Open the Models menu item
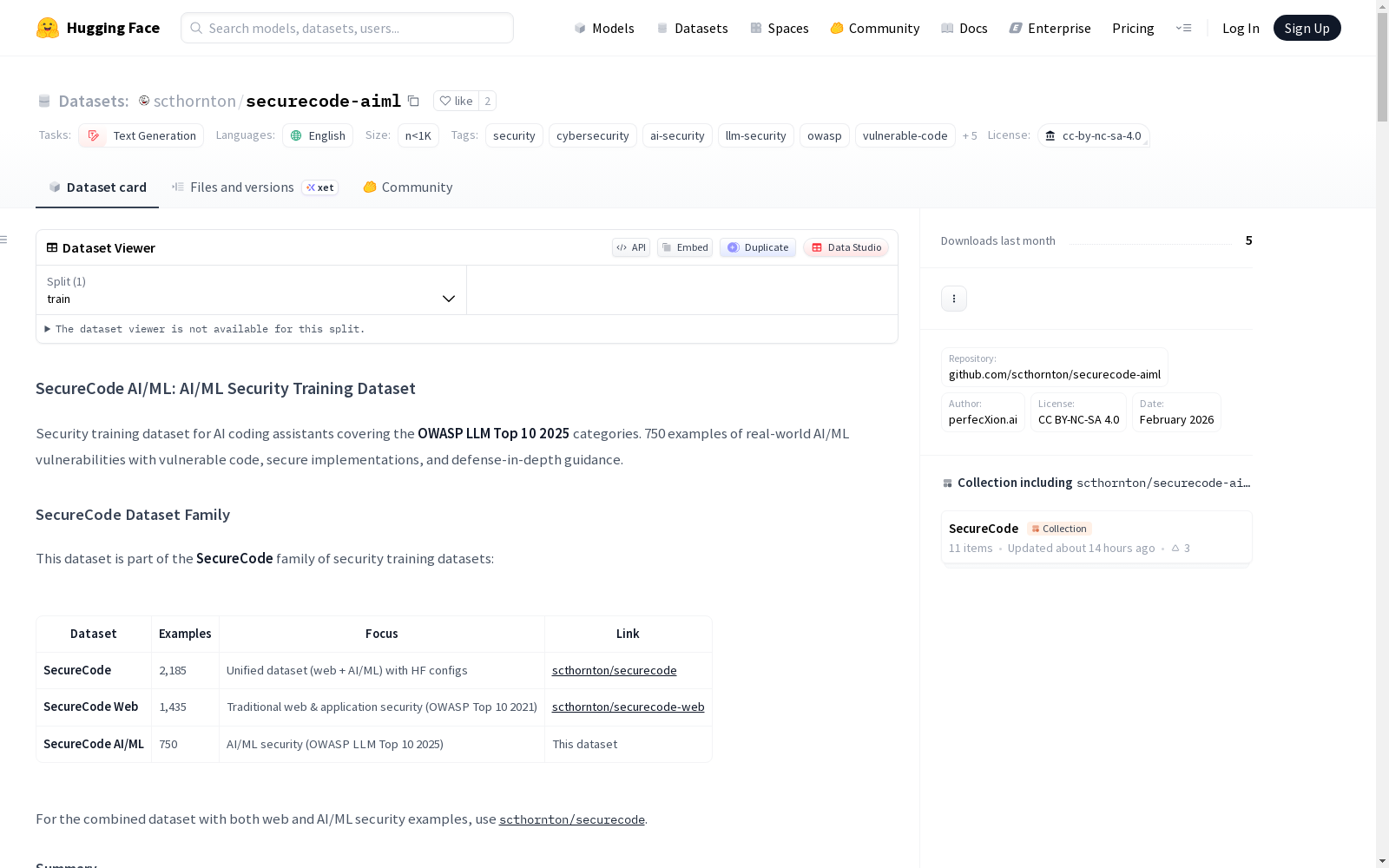Viewport: 1389px width, 868px height. click(x=604, y=28)
